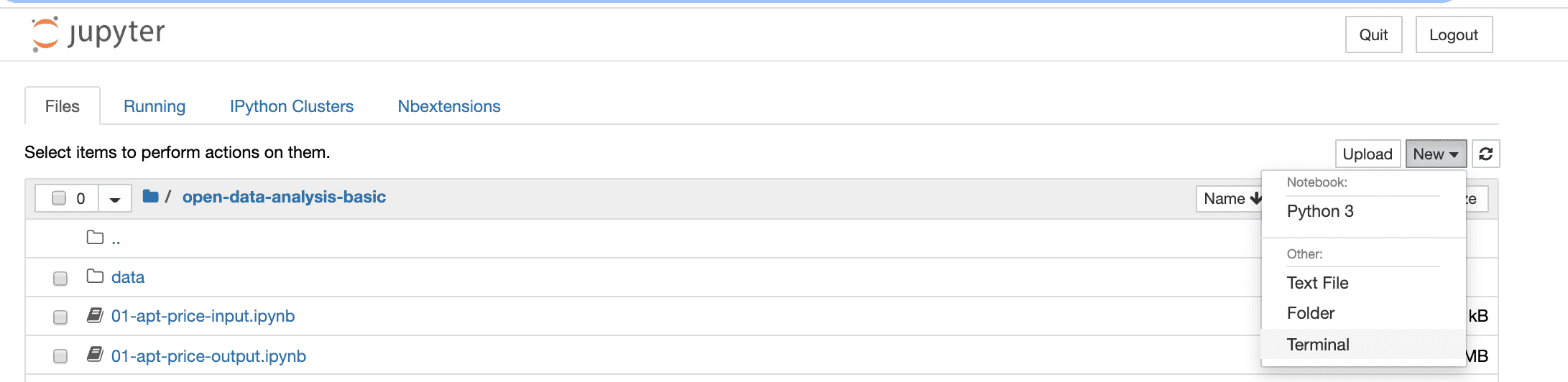Click the Jupyter logo icon
Viewport: 1568px width, 382px height.
(x=45, y=34)
